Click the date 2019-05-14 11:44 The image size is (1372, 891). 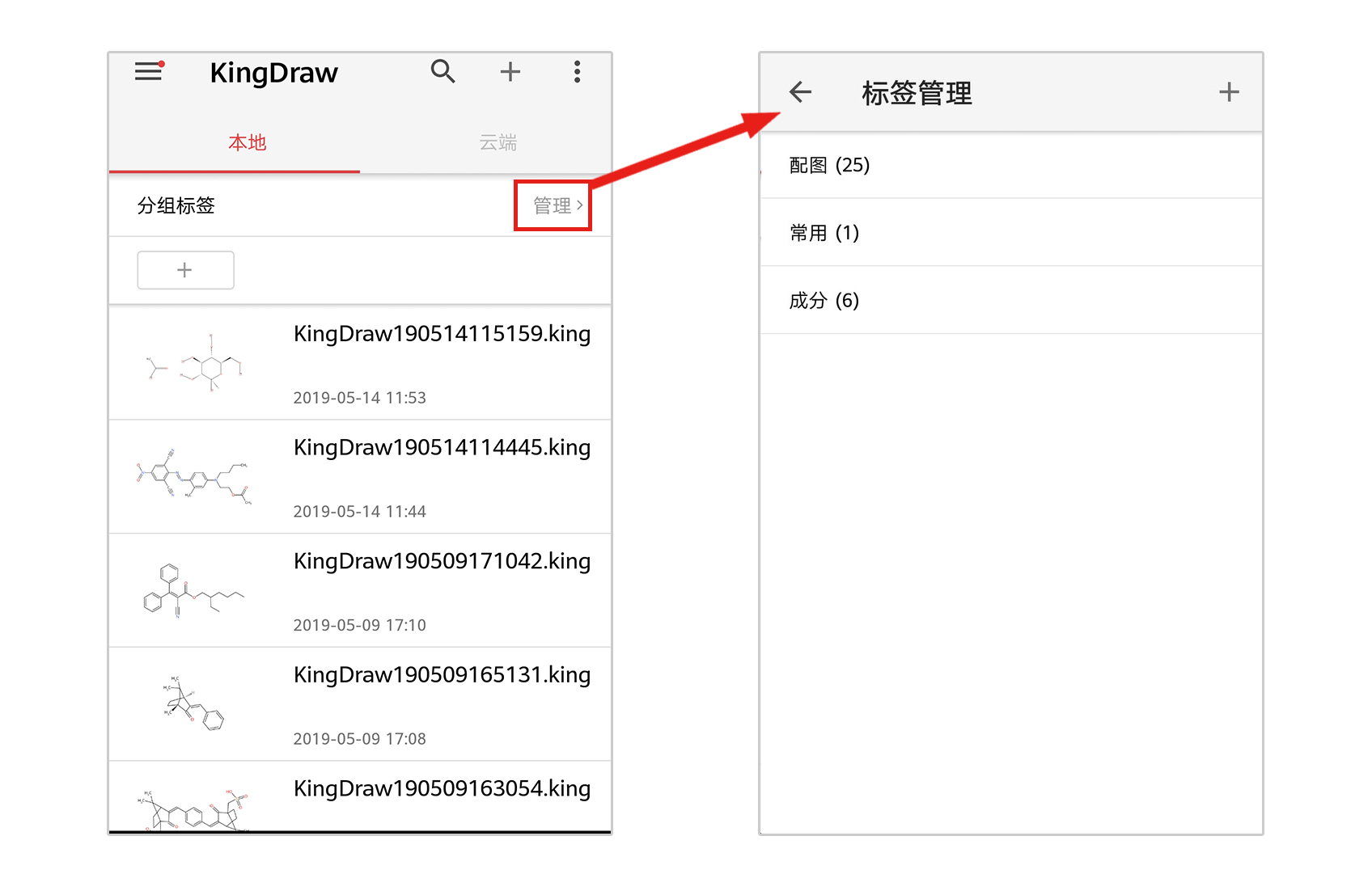(359, 512)
